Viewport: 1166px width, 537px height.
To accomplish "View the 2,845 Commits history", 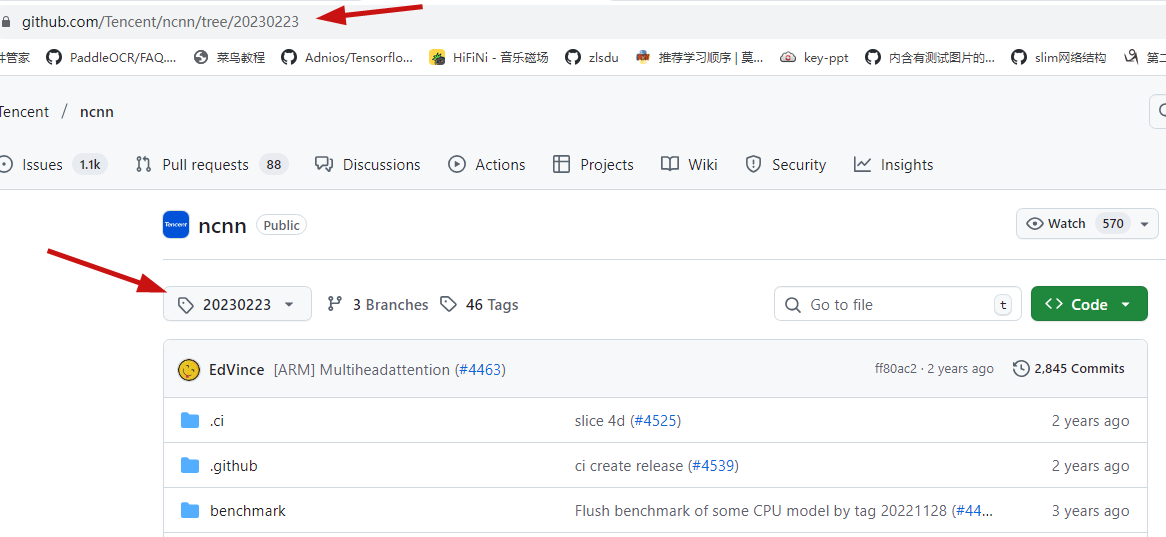I will tap(1069, 369).
